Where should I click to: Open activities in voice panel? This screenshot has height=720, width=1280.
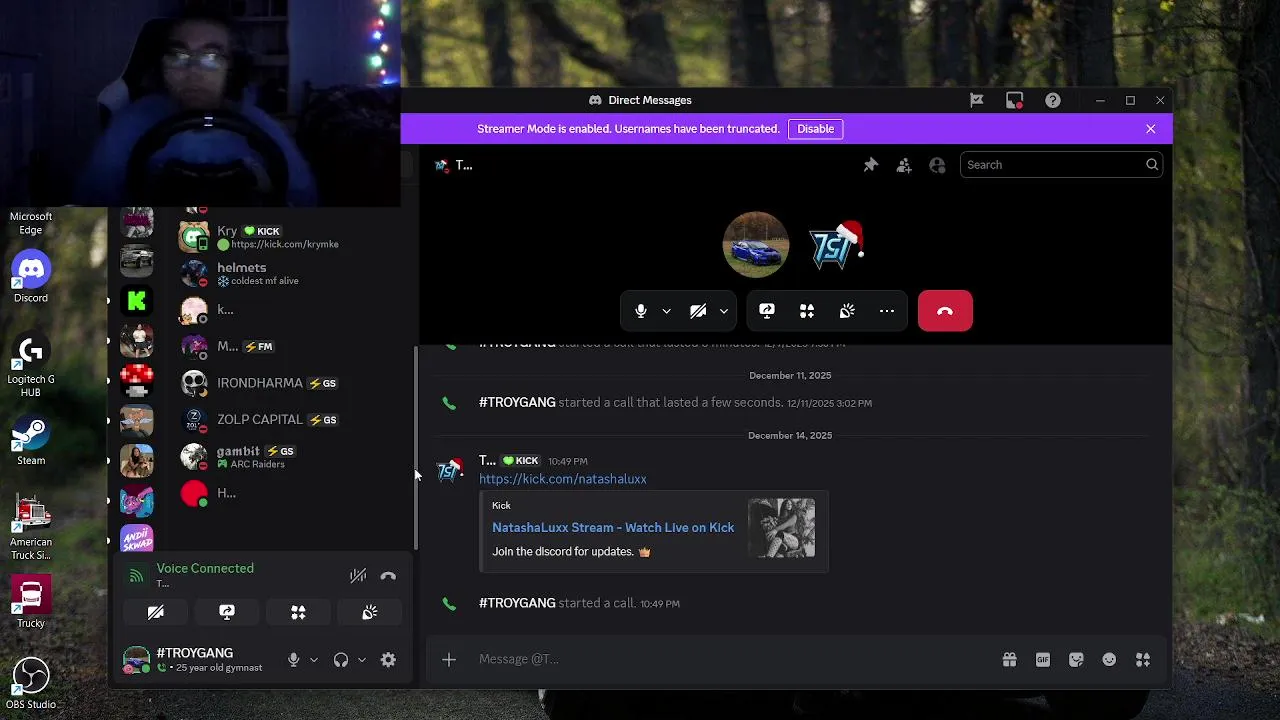point(298,612)
